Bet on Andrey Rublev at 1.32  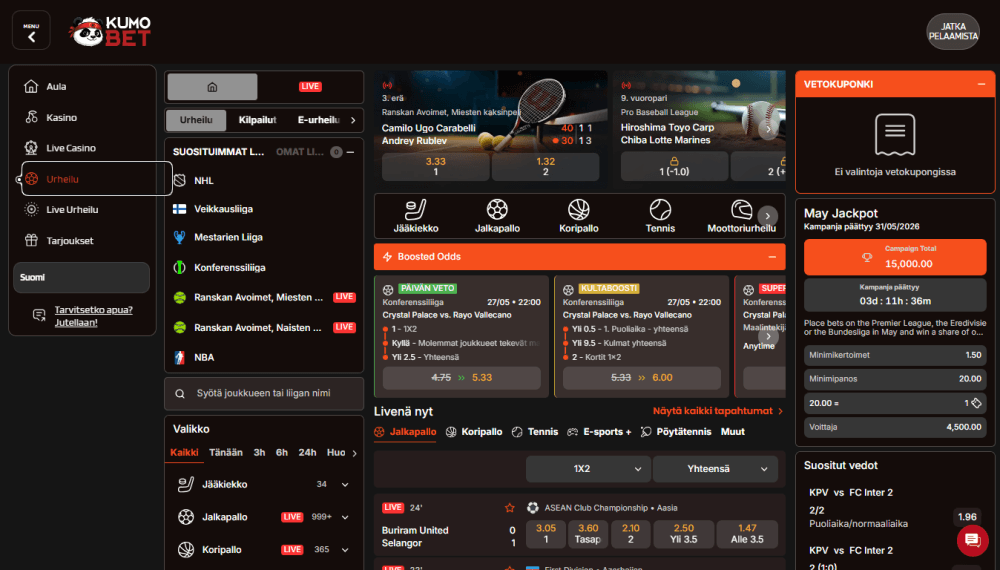(545, 166)
